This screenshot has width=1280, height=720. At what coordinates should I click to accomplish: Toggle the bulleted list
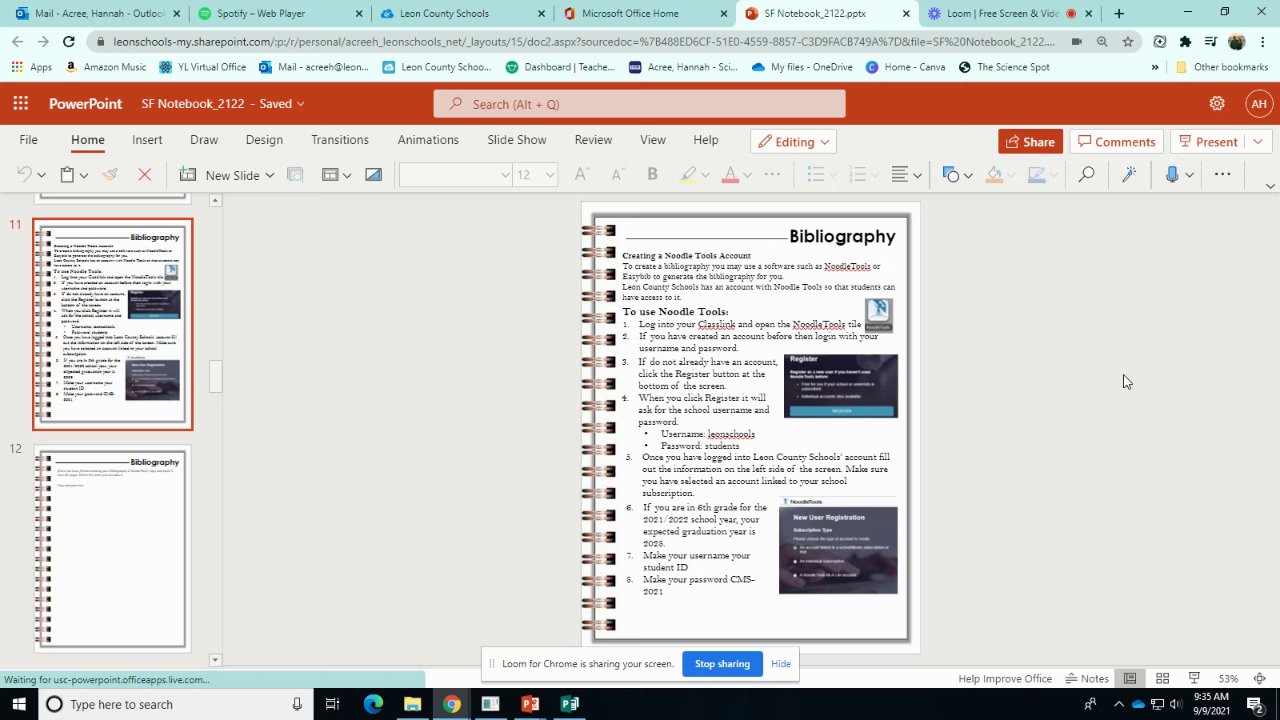tap(816, 175)
